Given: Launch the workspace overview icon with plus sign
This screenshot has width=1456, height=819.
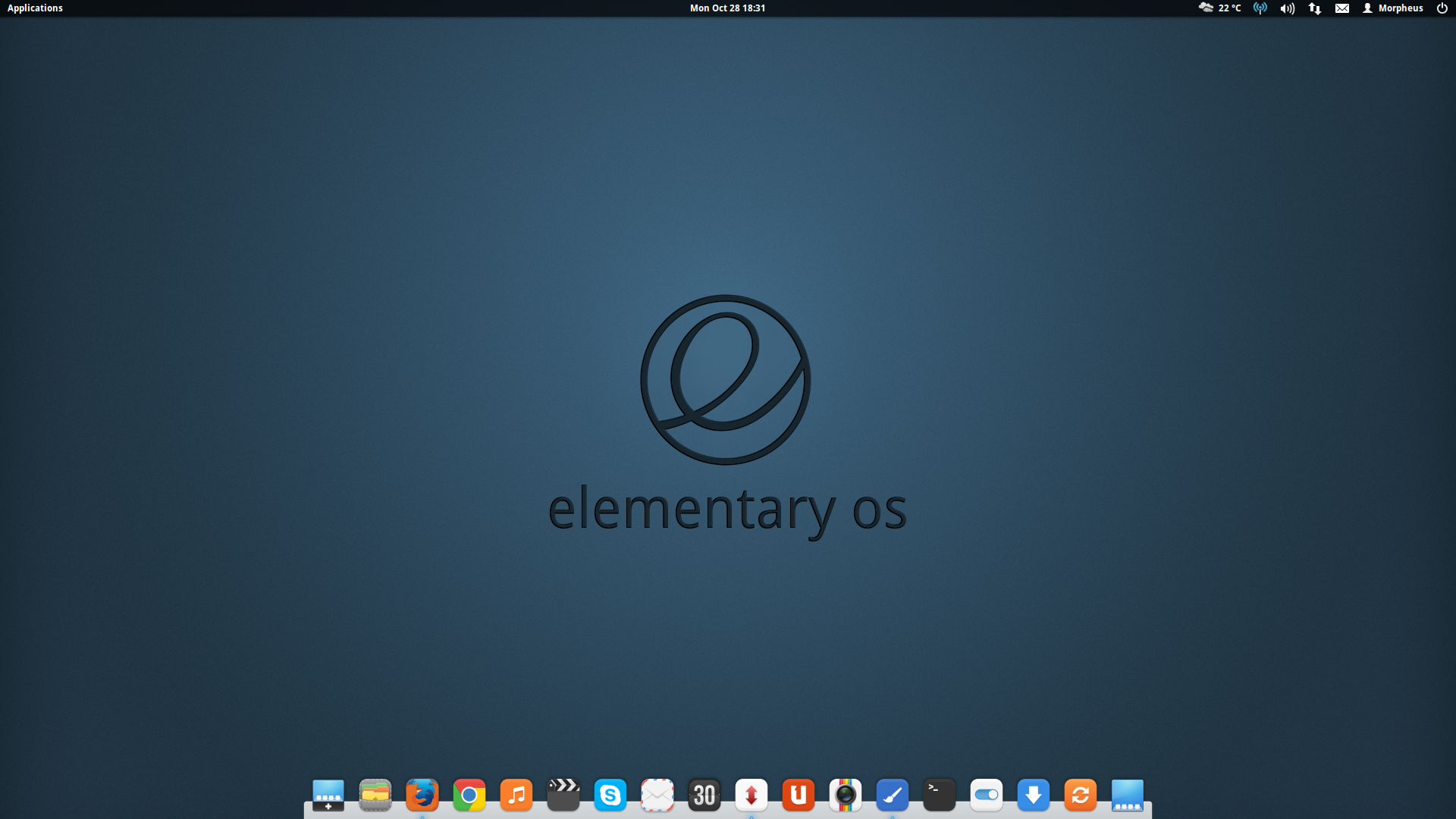Looking at the screenshot, I should (x=328, y=795).
